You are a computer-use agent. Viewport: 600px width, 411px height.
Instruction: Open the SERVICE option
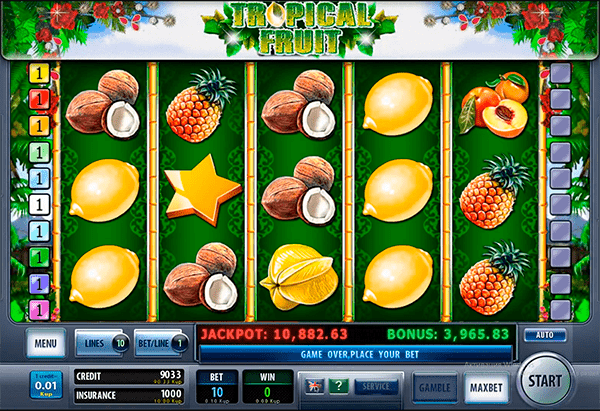tap(376, 387)
